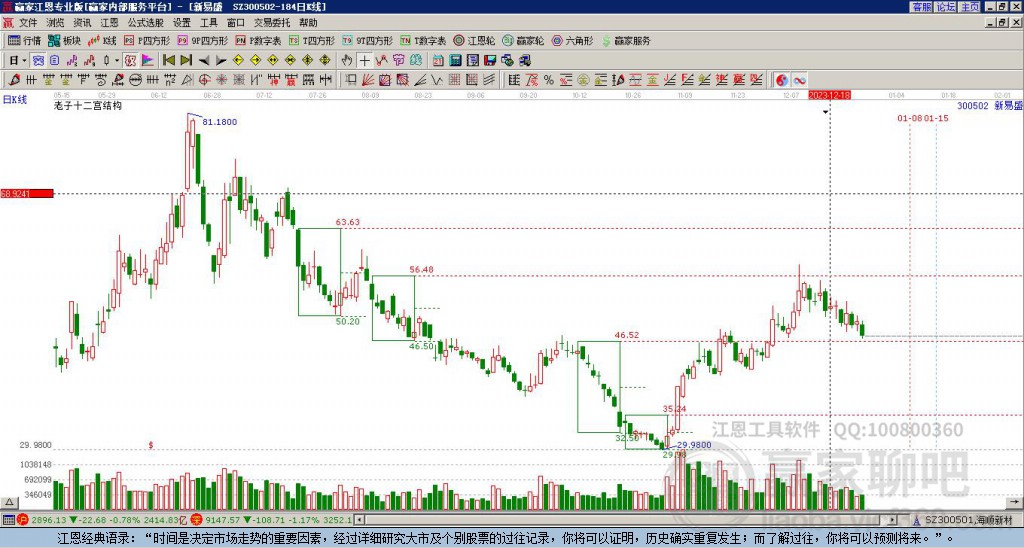Step chart left with black arrow

(204, 61)
